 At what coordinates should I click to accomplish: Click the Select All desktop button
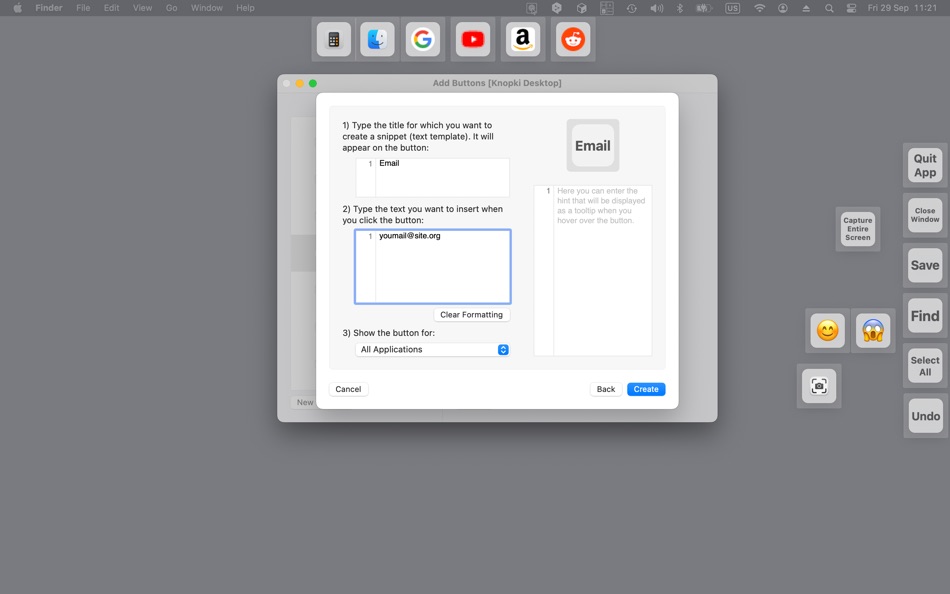(x=925, y=366)
